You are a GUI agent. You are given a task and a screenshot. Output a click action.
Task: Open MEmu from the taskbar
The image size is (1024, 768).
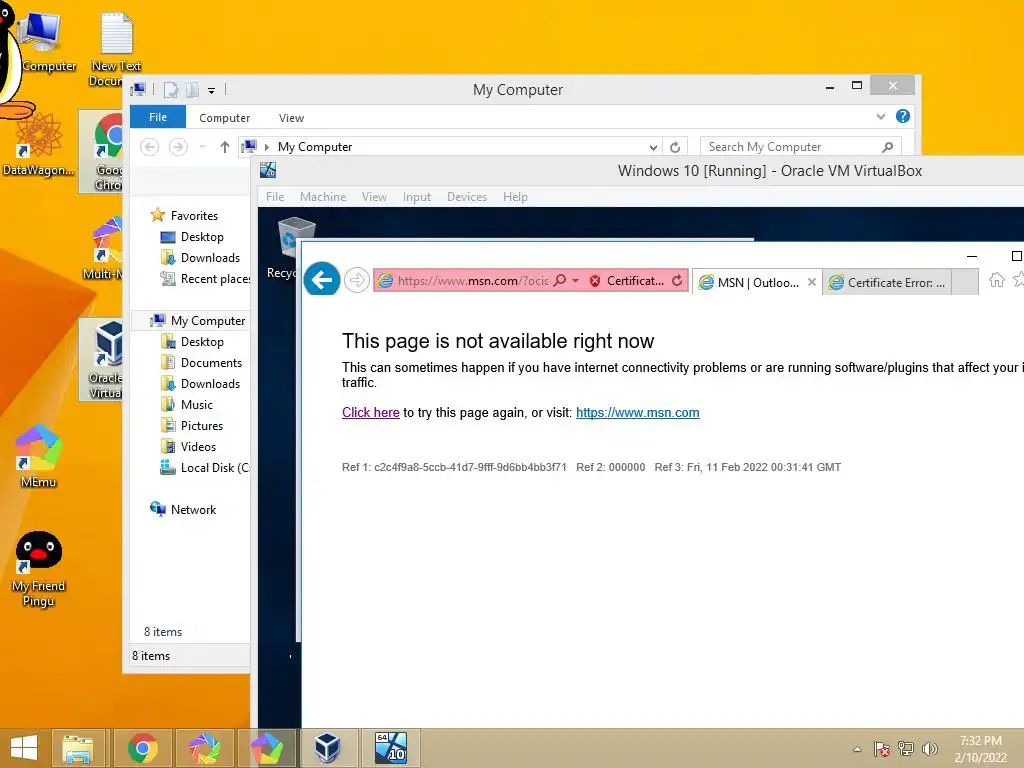coord(266,748)
